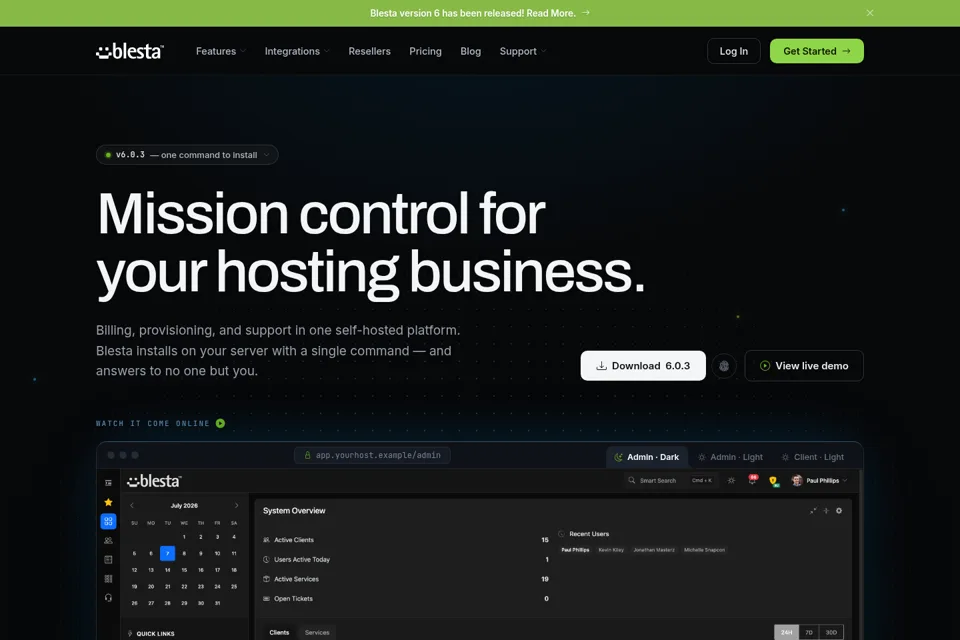
Task: Open the packages grid icon in the sidebar
Action: pos(108,579)
